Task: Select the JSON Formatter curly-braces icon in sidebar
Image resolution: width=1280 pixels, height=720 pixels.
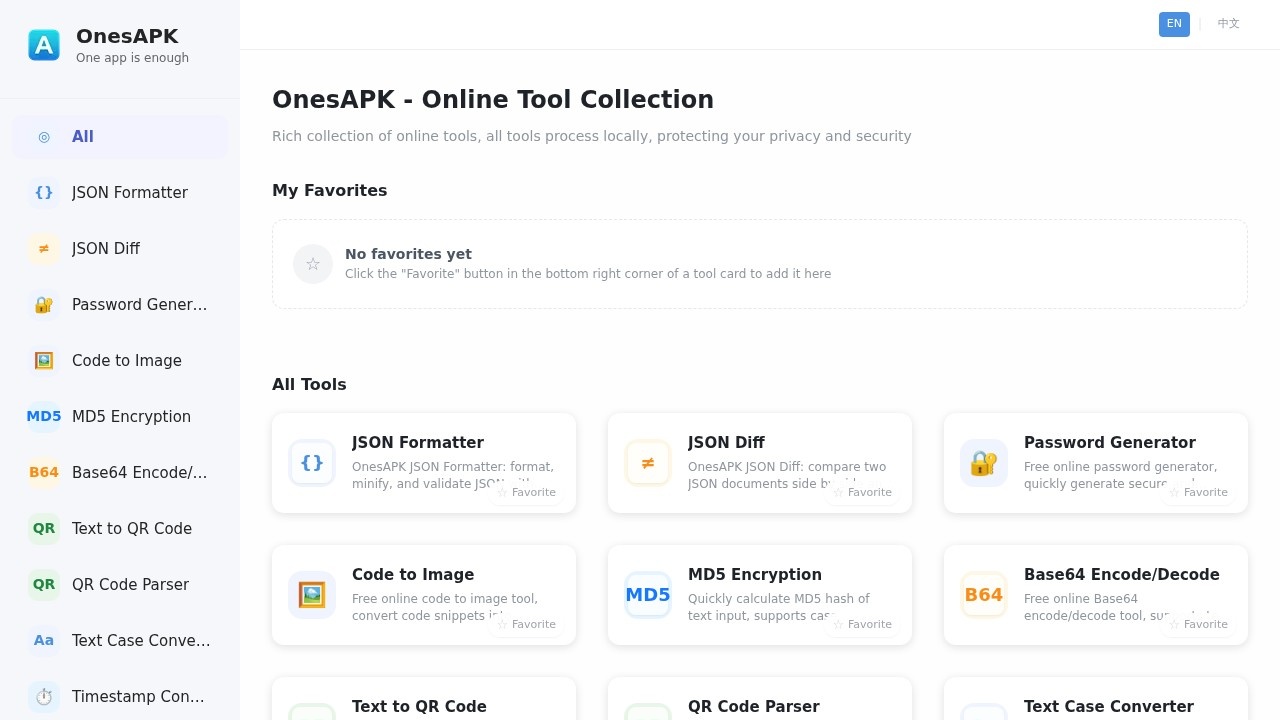Action: (x=44, y=192)
